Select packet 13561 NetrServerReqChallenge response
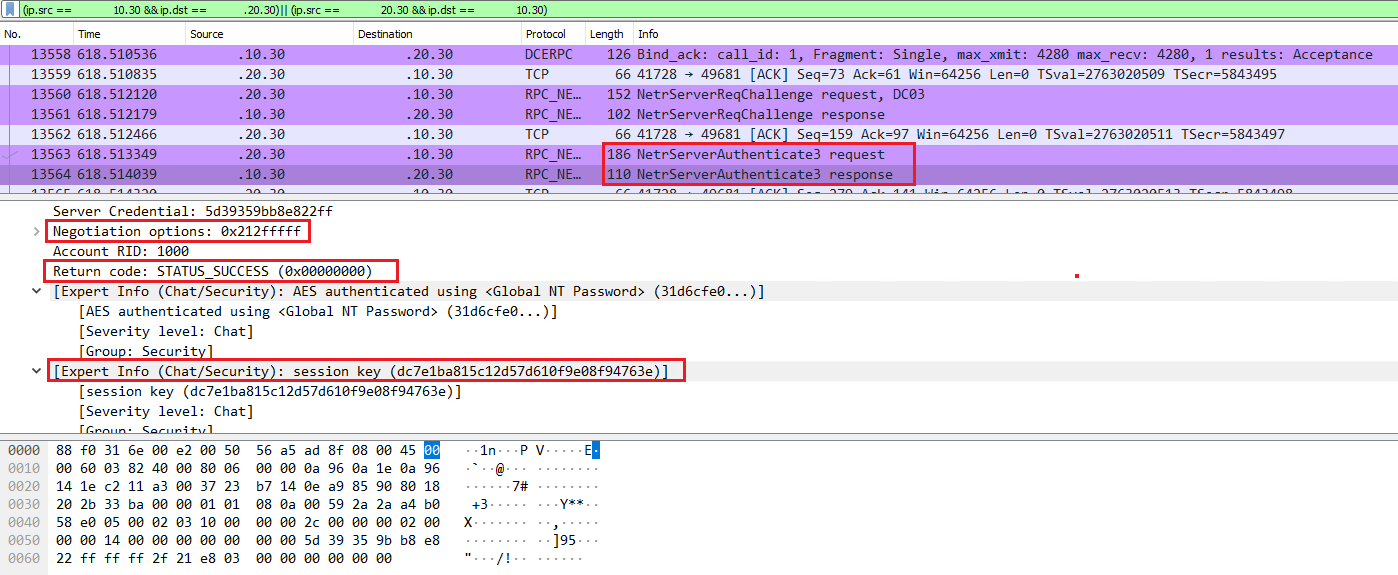Image resolution: width=1398 pixels, height=575 pixels. (699, 114)
